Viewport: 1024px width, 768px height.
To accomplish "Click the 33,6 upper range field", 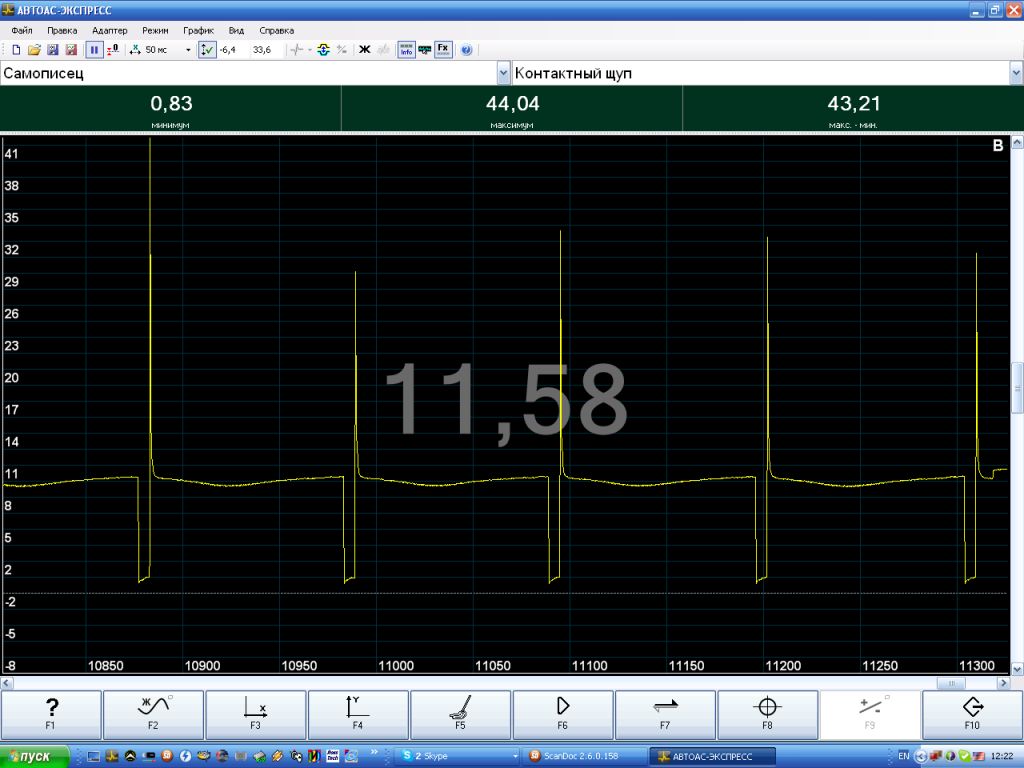I will point(266,50).
